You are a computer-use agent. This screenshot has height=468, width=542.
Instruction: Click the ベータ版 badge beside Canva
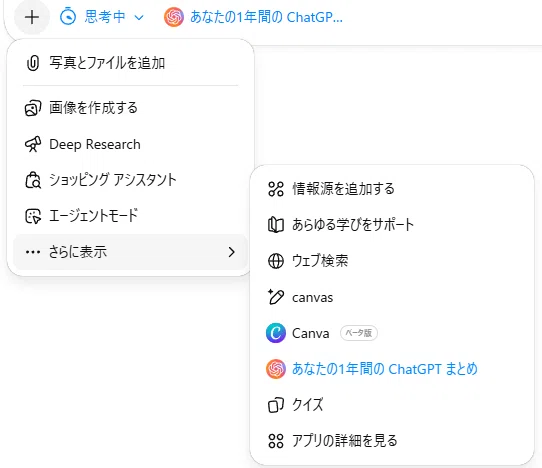[x=359, y=333]
